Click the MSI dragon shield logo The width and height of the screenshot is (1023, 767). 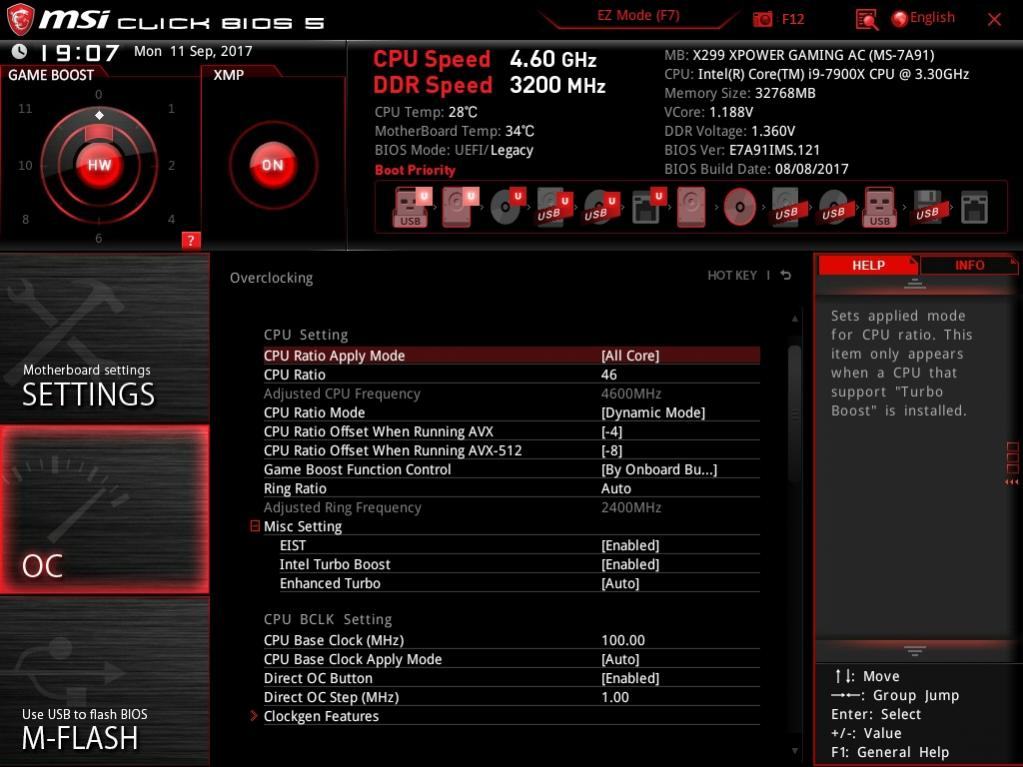(20, 20)
